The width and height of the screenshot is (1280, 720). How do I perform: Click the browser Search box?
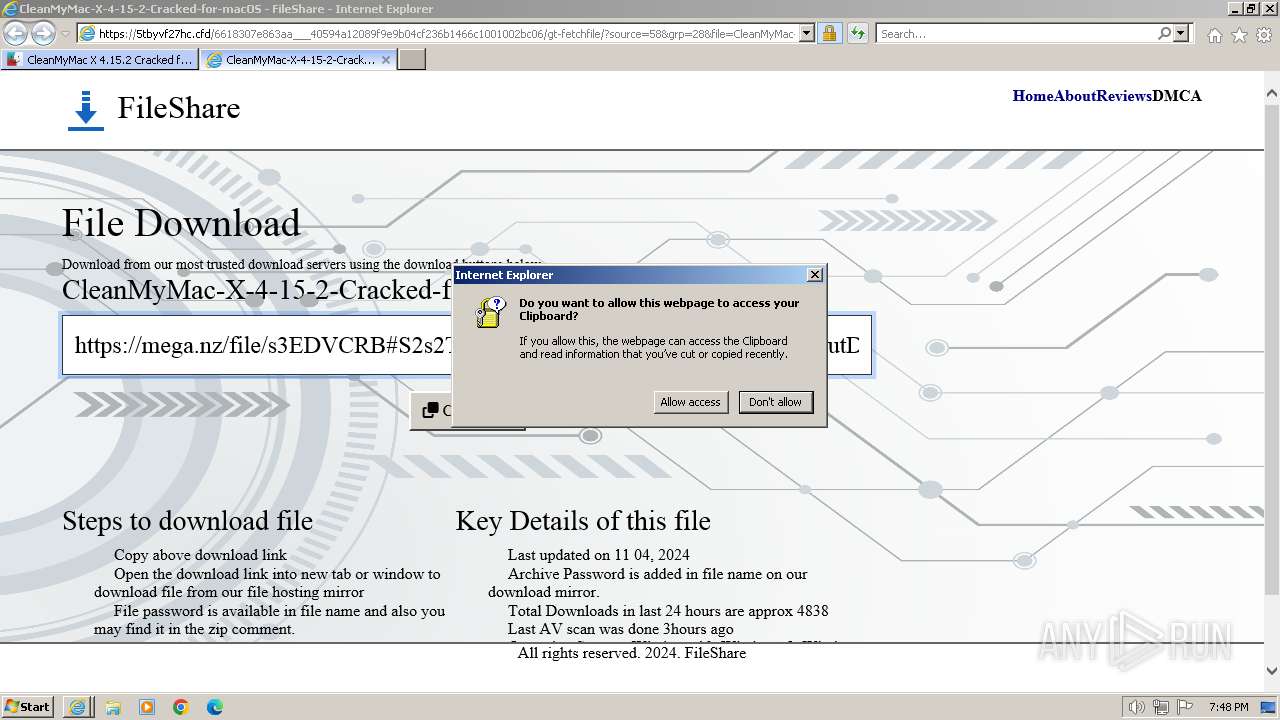click(1017, 33)
